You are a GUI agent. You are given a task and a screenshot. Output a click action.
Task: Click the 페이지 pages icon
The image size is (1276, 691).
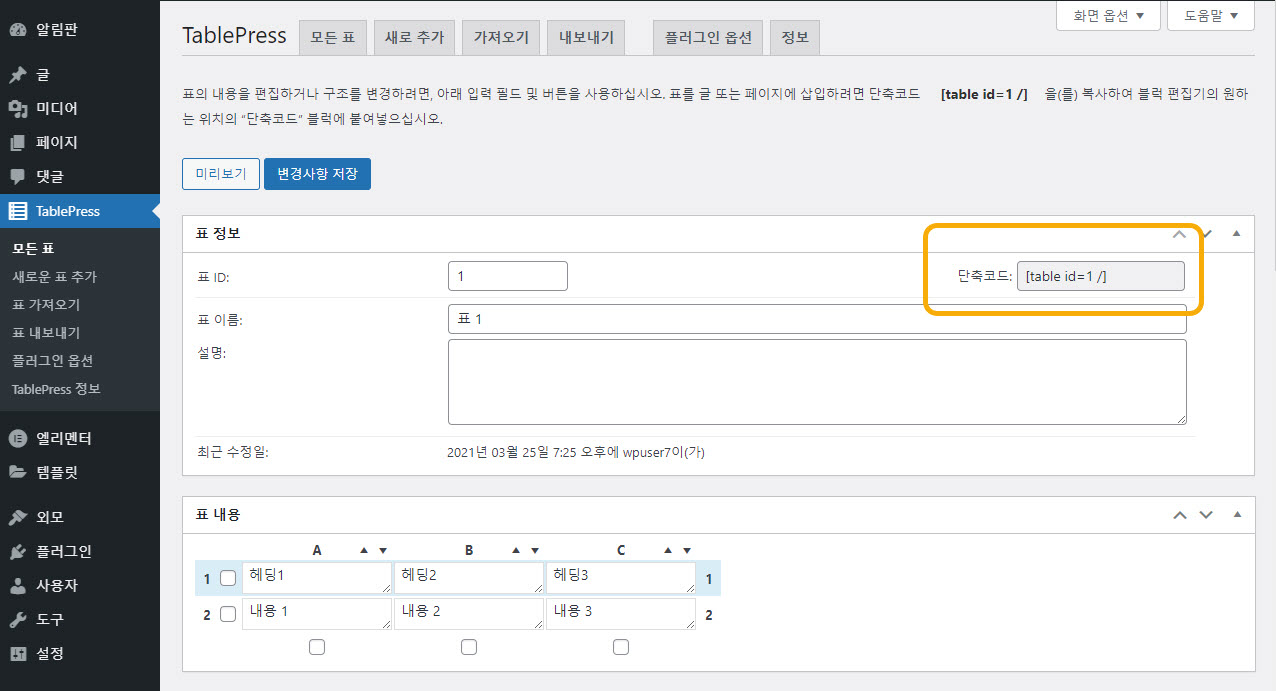(18, 143)
